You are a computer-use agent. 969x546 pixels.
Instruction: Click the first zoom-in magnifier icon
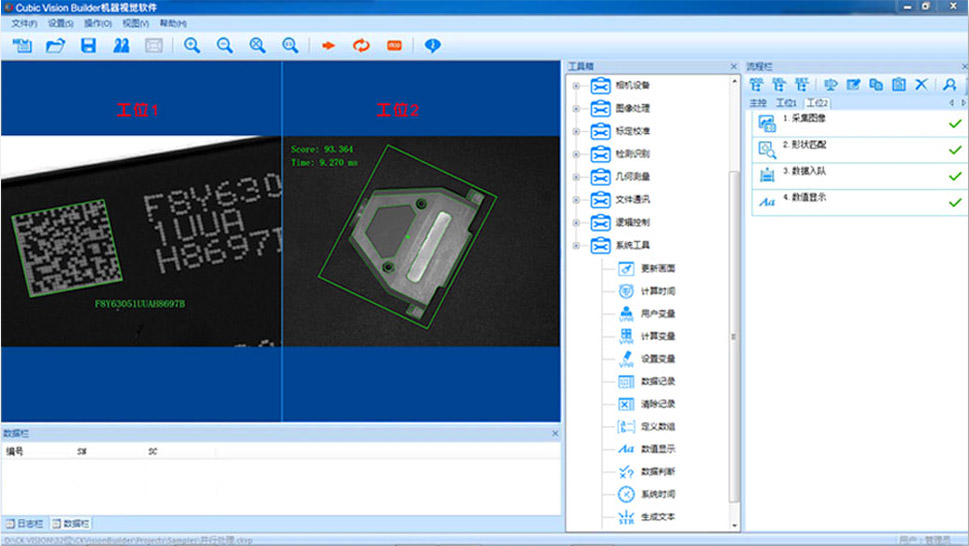[x=192, y=46]
